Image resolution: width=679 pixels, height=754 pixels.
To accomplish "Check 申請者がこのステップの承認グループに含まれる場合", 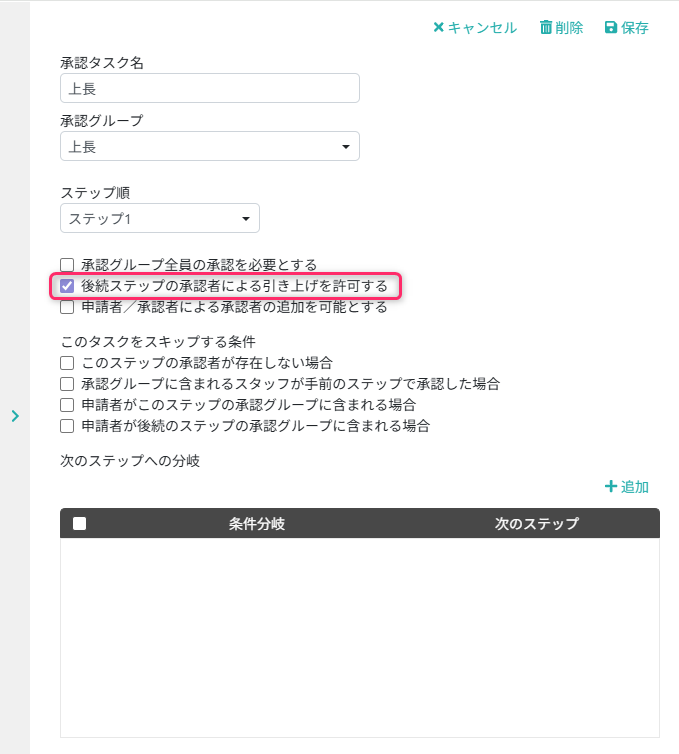I will coord(67,405).
